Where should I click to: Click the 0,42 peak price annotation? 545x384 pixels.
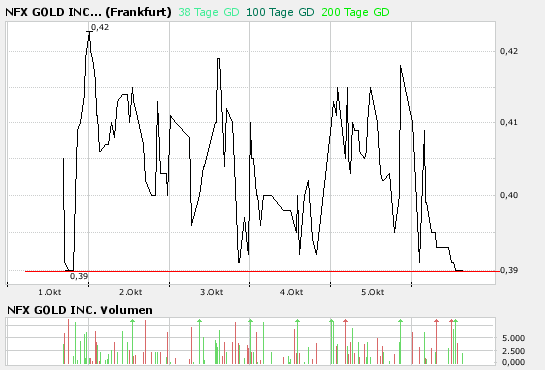click(x=100, y=27)
